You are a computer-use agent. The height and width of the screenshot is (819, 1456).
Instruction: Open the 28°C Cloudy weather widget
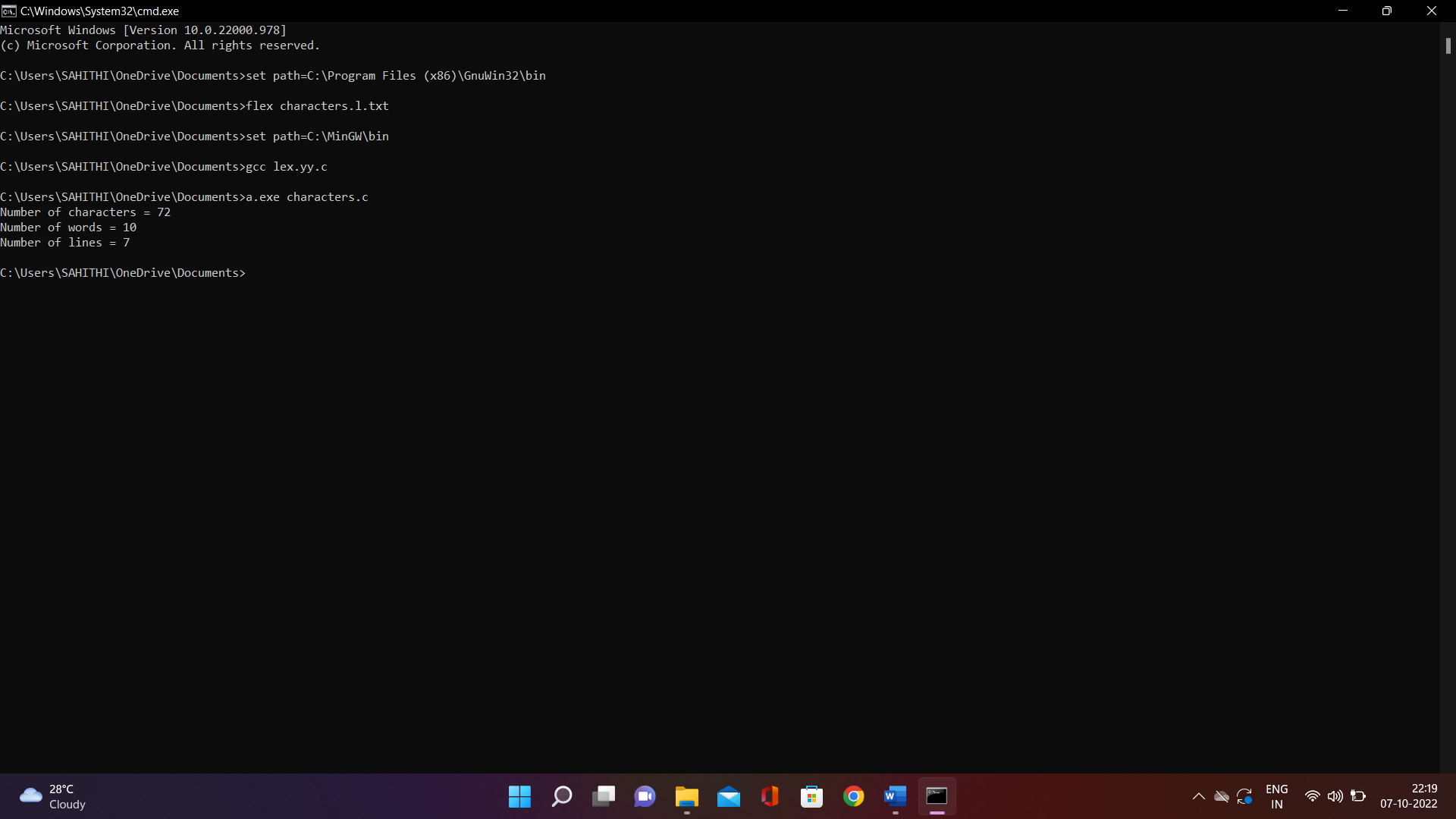click(53, 796)
